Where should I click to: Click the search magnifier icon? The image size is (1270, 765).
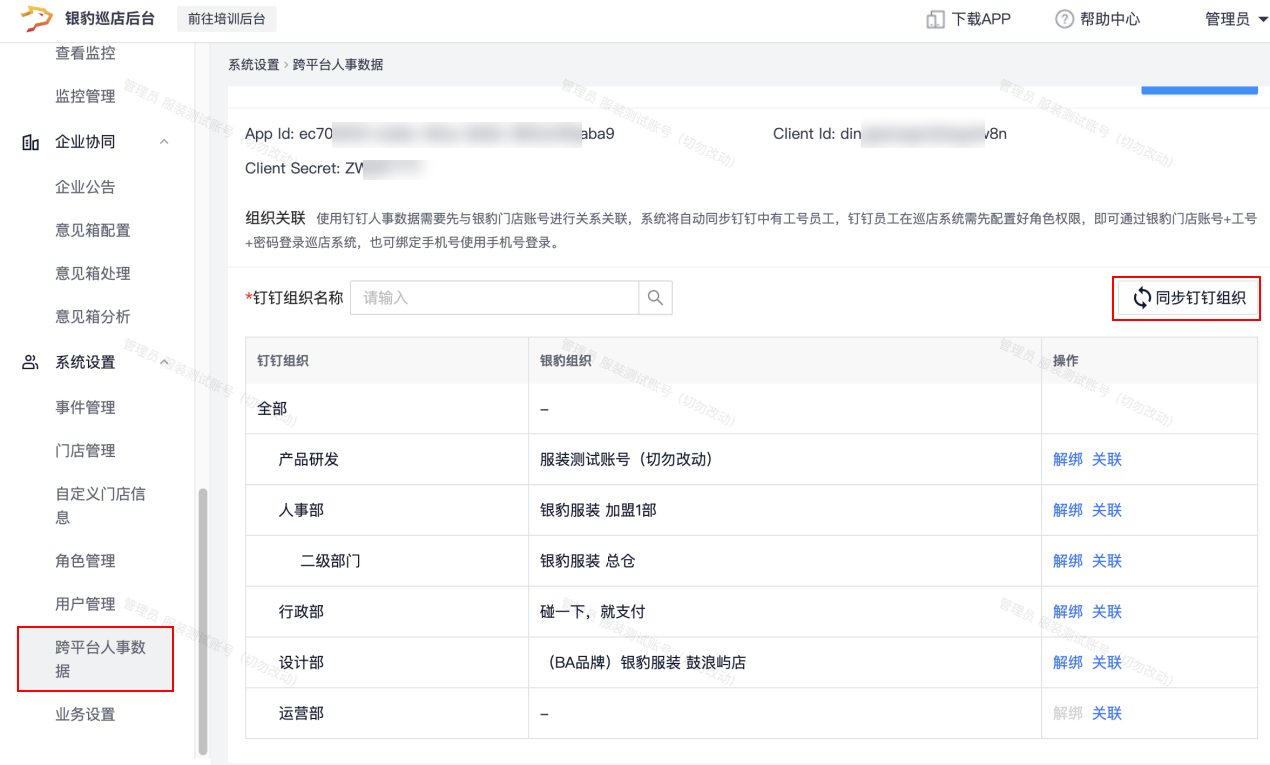(x=656, y=298)
